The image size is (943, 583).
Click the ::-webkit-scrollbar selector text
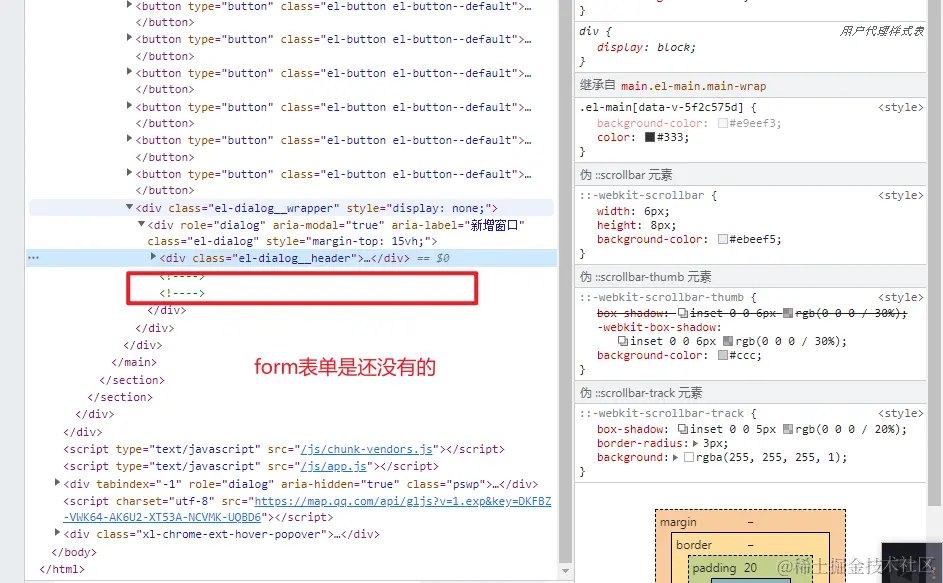tap(642, 195)
